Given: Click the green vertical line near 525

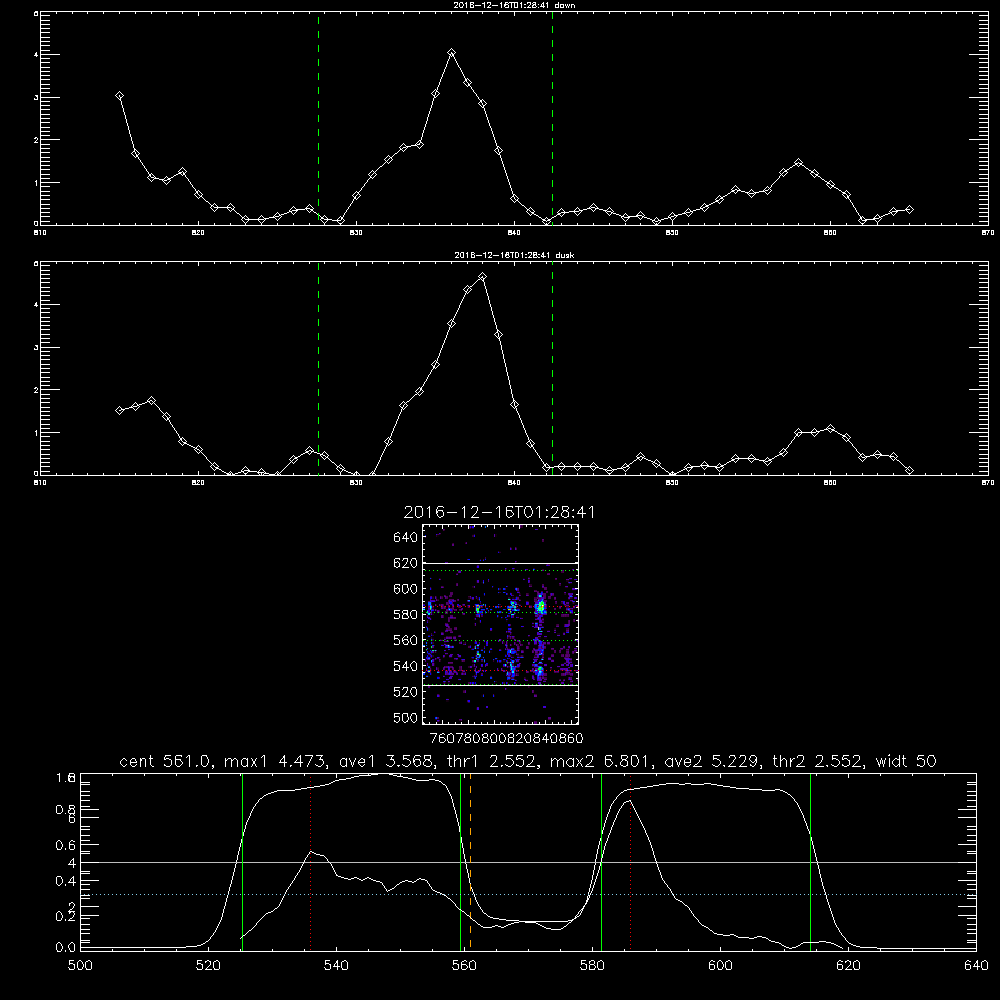Looking at the screenshot, I should click(x=242, y=861).
